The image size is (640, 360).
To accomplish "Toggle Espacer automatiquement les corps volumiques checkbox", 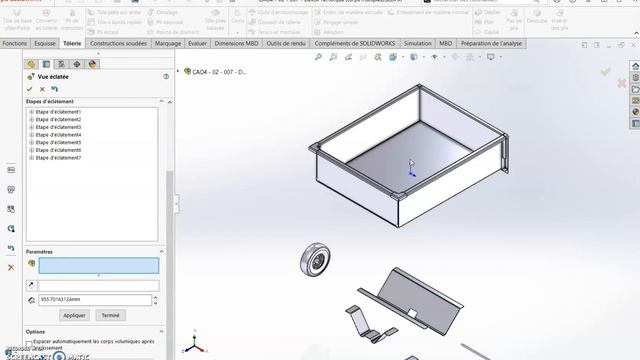I will tap(29, 344).
